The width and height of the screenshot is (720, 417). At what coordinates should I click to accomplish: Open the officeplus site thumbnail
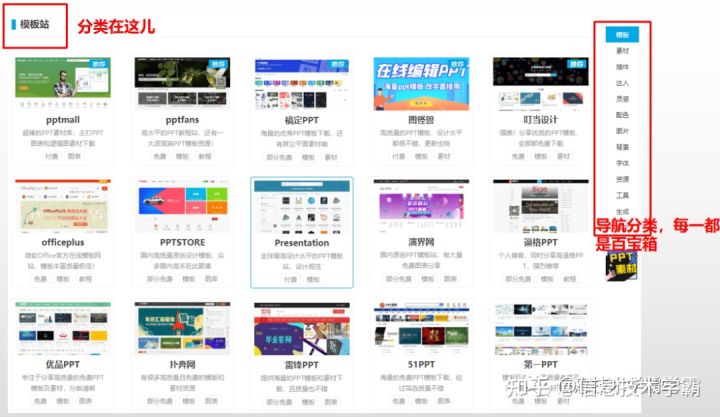tap(63, 206)
